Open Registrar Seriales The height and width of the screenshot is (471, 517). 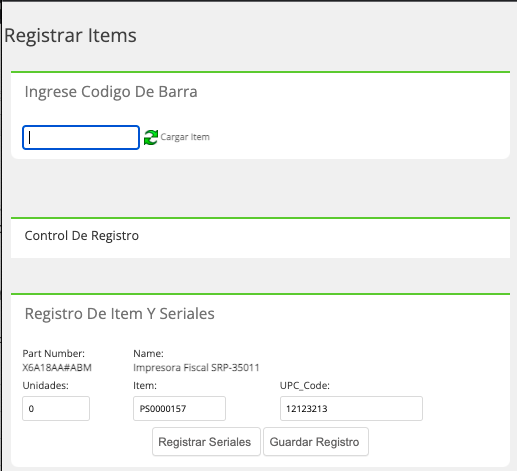[206, 442]
